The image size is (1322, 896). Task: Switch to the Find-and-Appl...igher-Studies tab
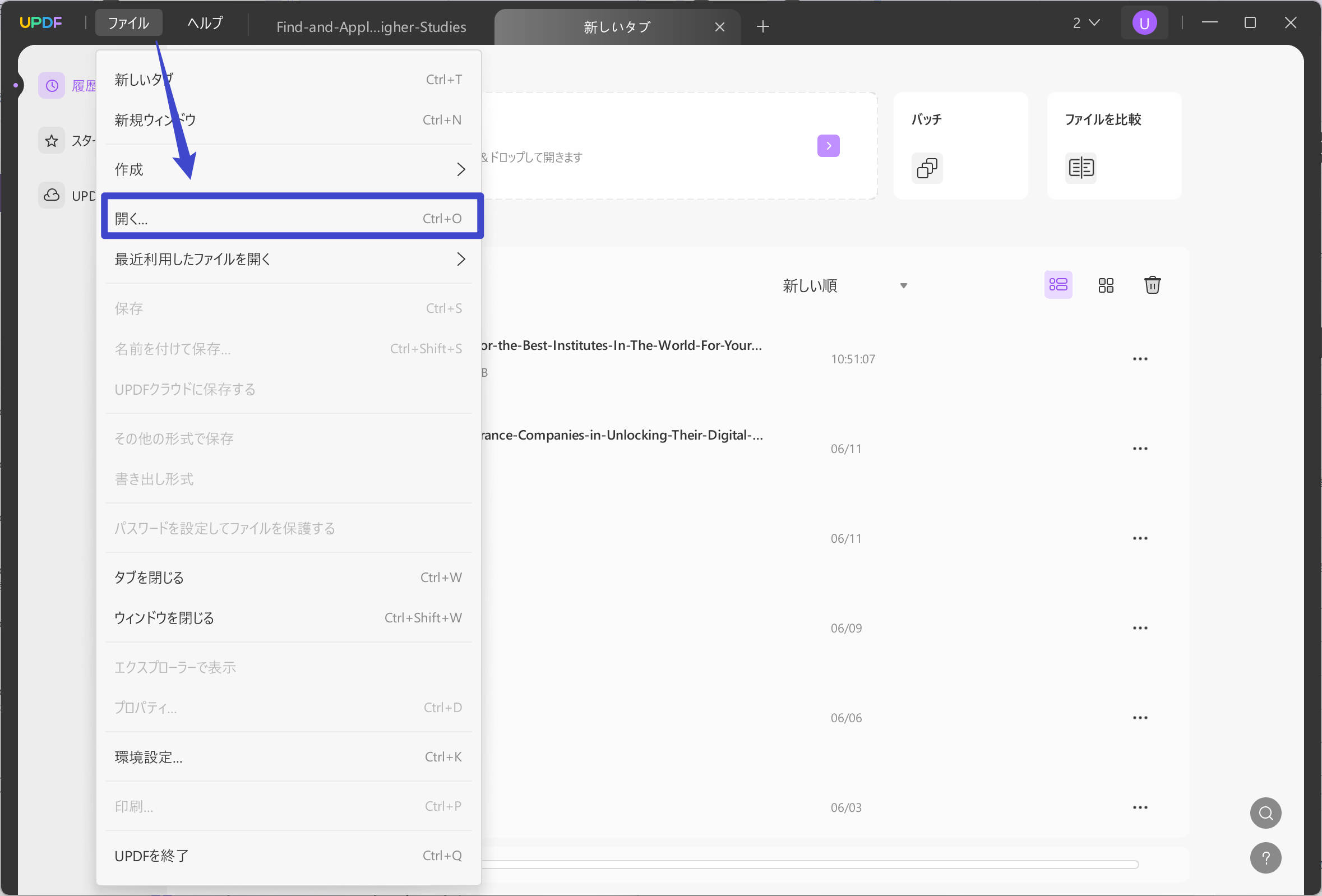371,27
